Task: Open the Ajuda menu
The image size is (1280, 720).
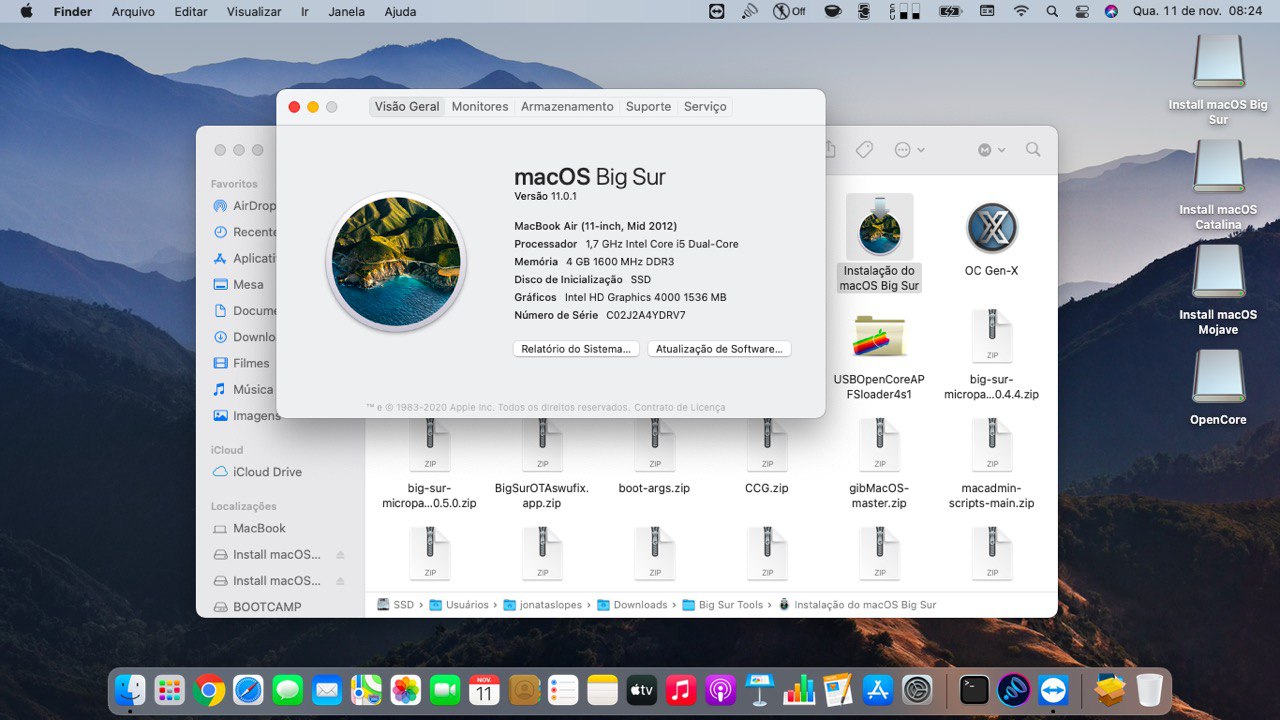Action: click(400, 12)
